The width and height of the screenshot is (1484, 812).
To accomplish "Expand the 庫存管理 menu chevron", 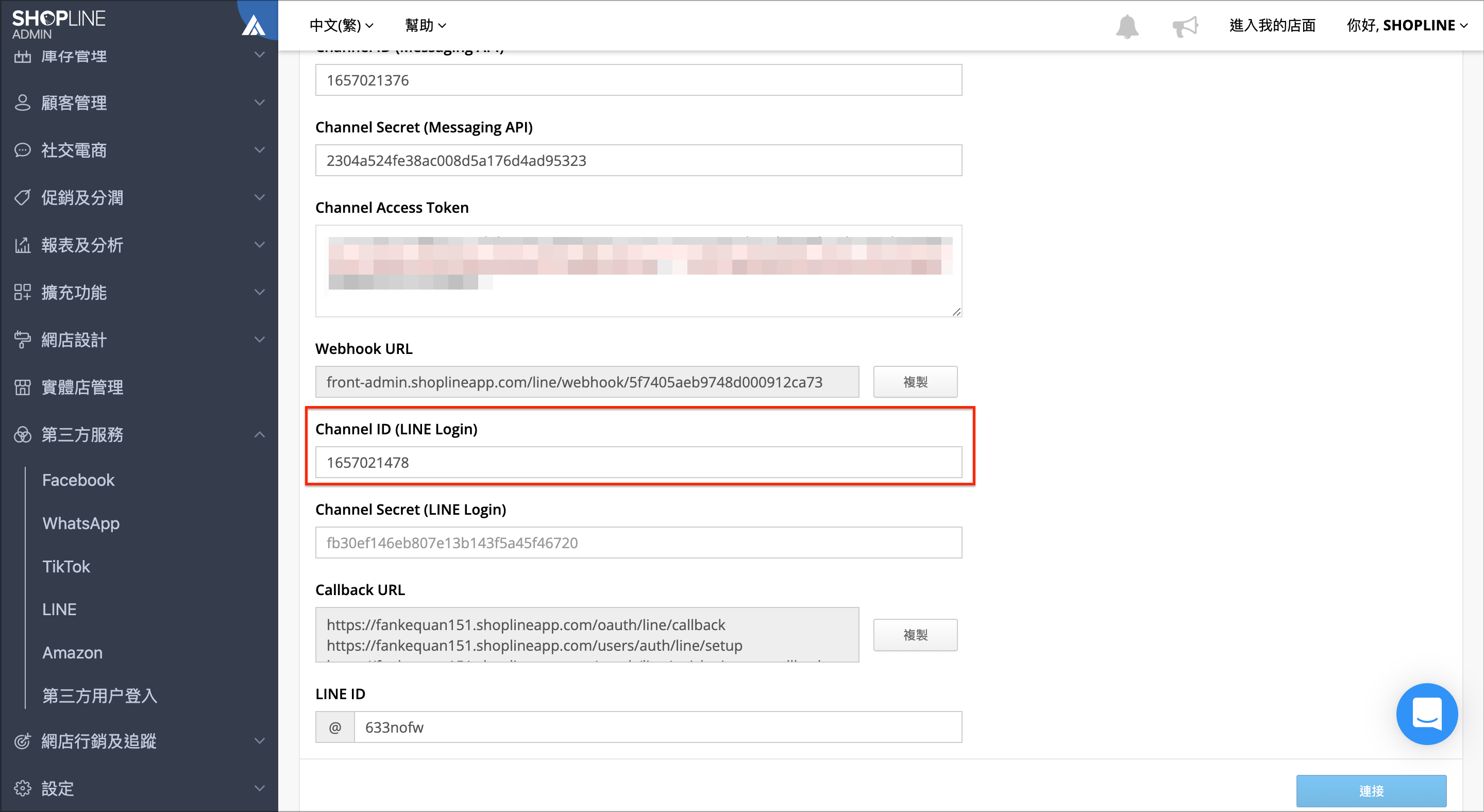I will (260, 55).
